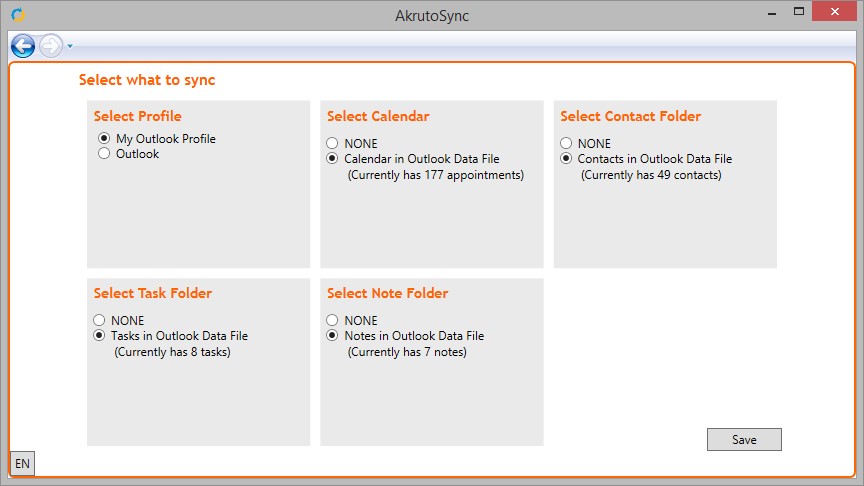Click the AkrutoSync app icon in title bar
This screenshot has height=486, width=864.
(18, 15)
